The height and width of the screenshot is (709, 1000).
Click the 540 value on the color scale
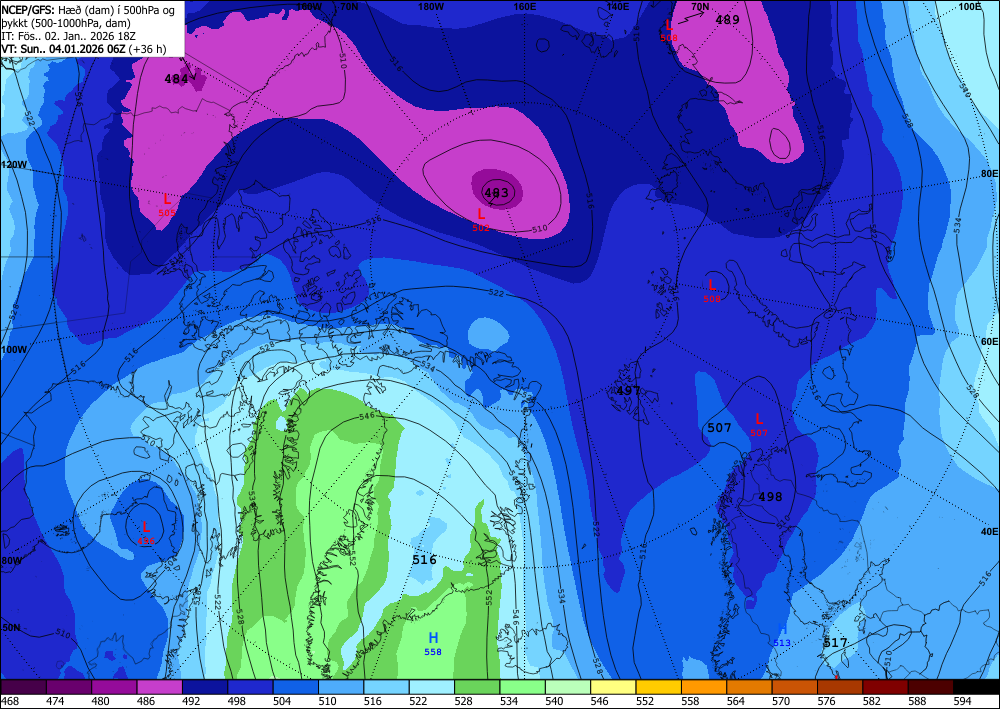click(554, 701)
